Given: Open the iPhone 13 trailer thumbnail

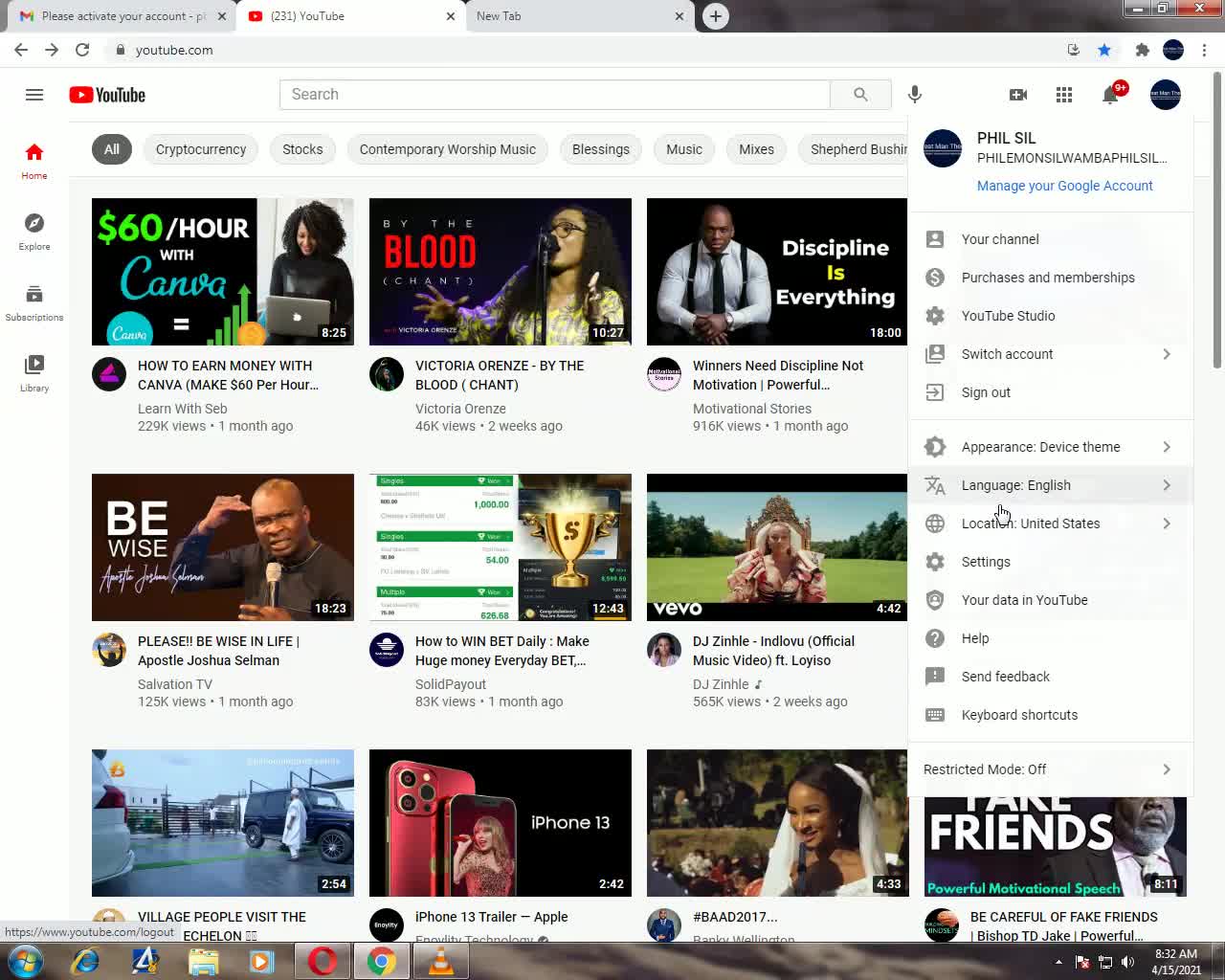Looking at the screenshot, I should [501, 823].
